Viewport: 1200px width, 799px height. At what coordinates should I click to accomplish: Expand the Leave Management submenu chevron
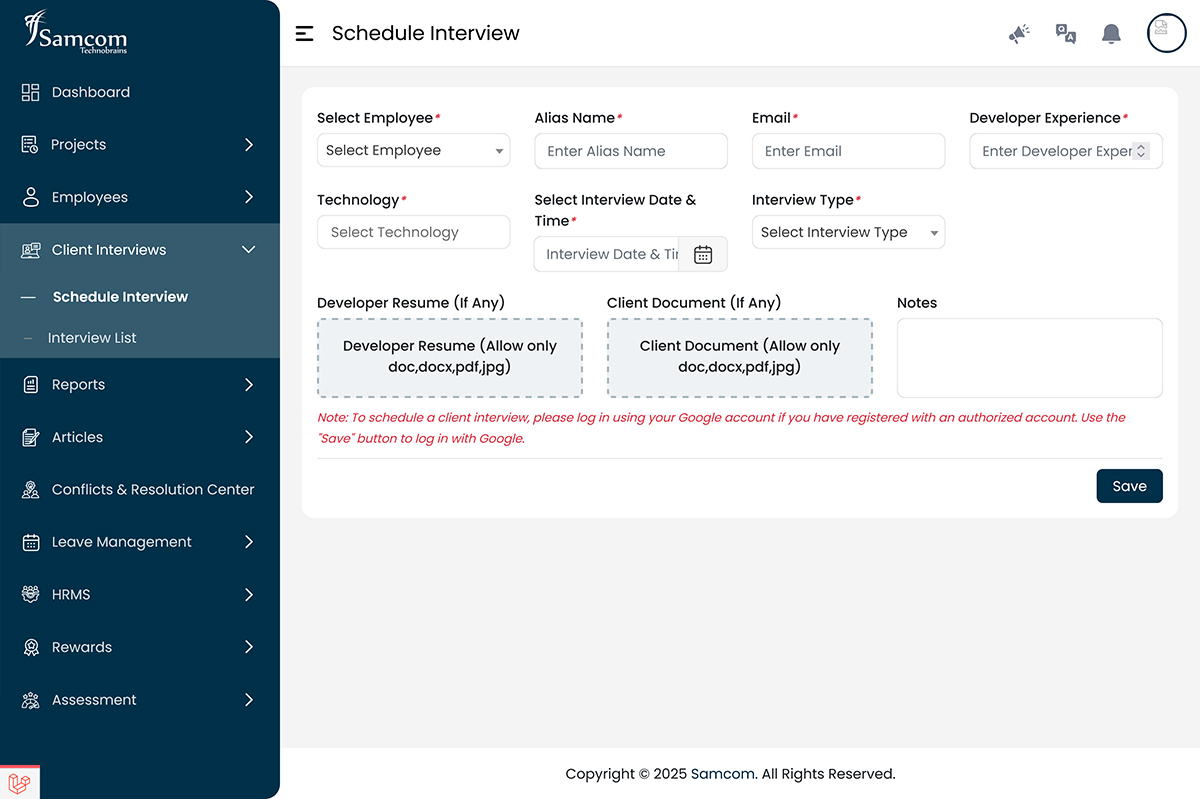[249, 542]
